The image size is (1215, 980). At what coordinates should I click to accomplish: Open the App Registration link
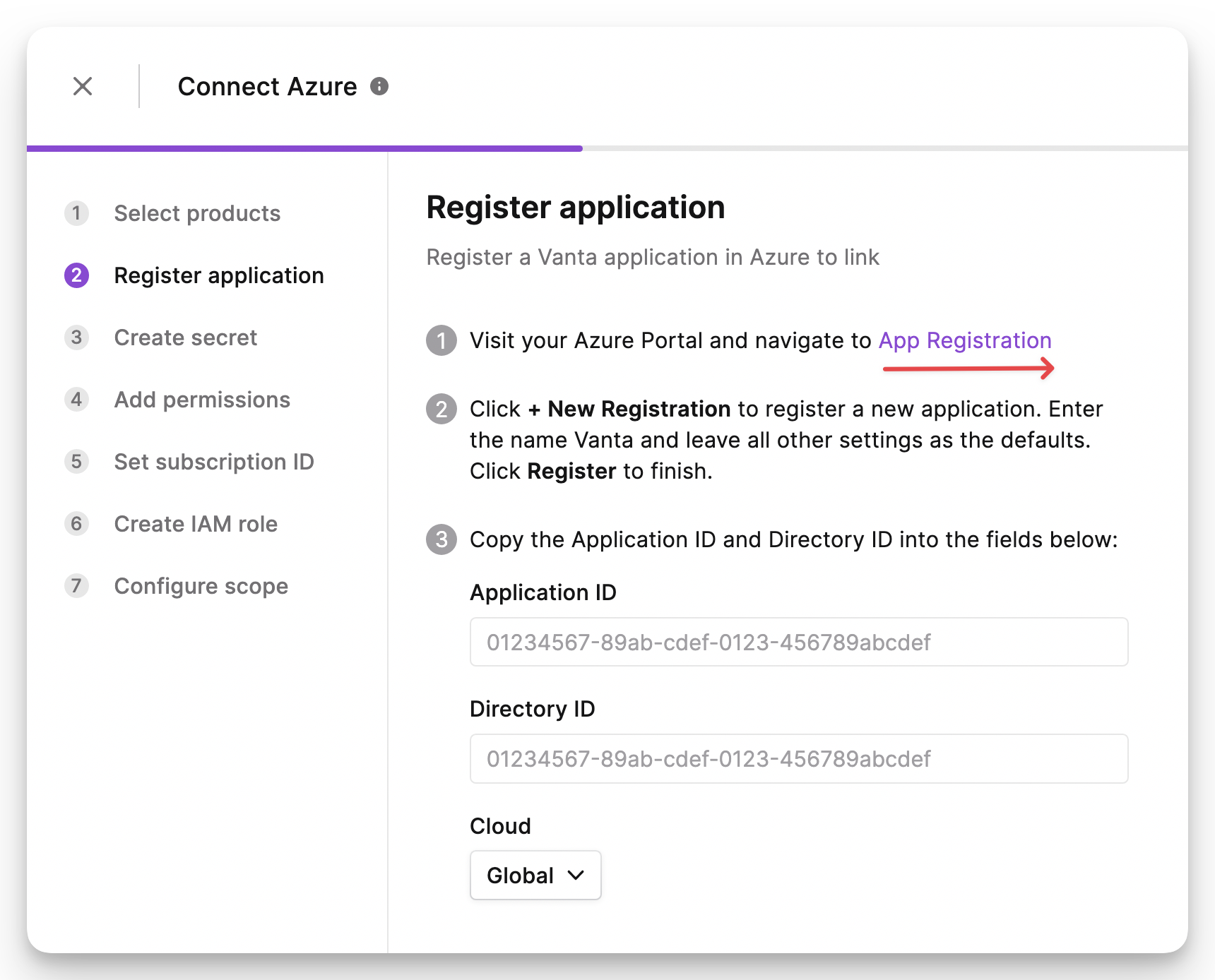[965, 340]
